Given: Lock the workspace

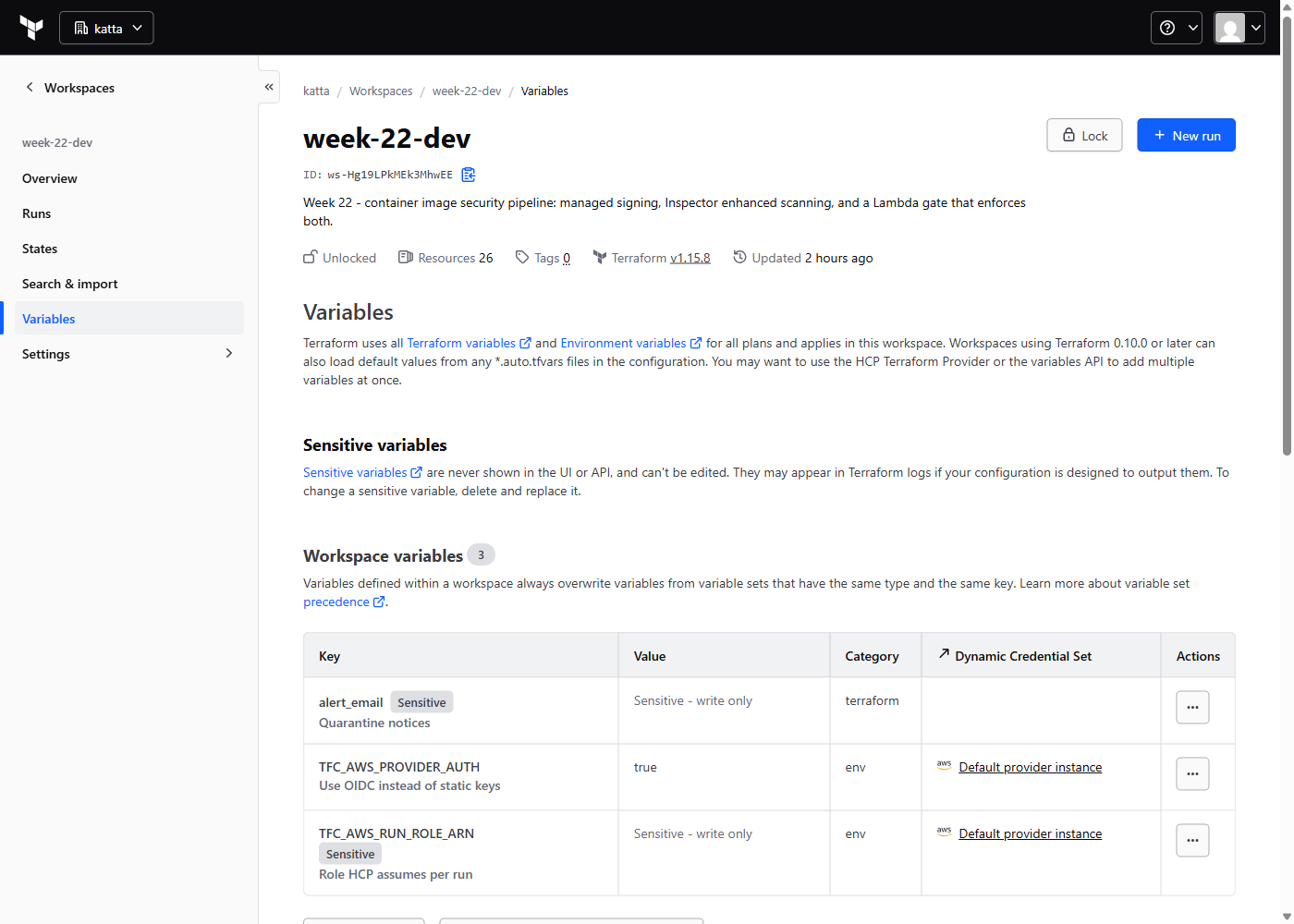Looking at the screenshot, I should [1084, 135].
